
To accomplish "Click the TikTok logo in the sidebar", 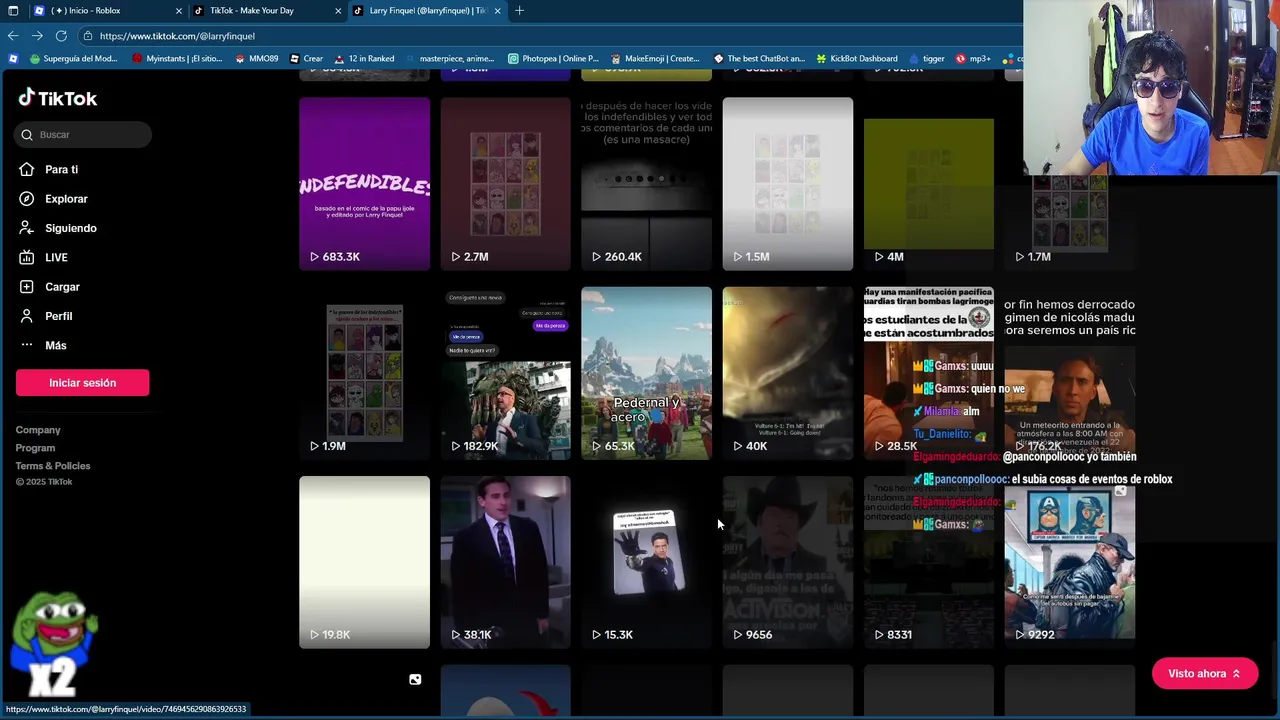I will click(x=58, y=98).
